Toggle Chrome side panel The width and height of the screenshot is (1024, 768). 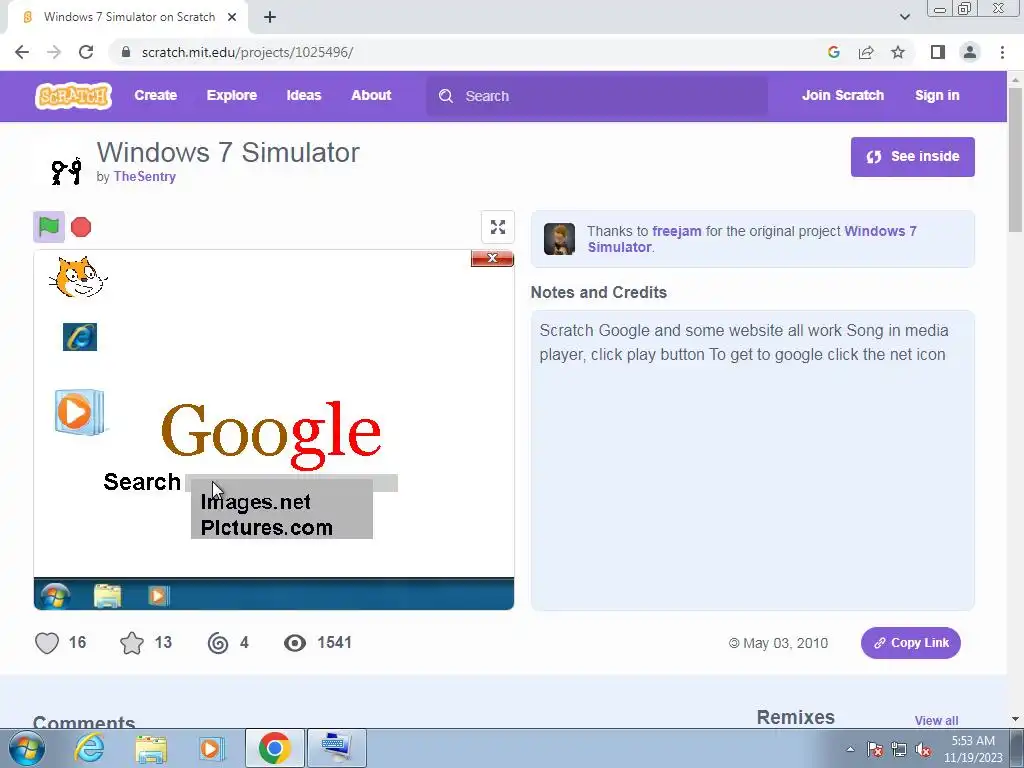coord(937,52)
